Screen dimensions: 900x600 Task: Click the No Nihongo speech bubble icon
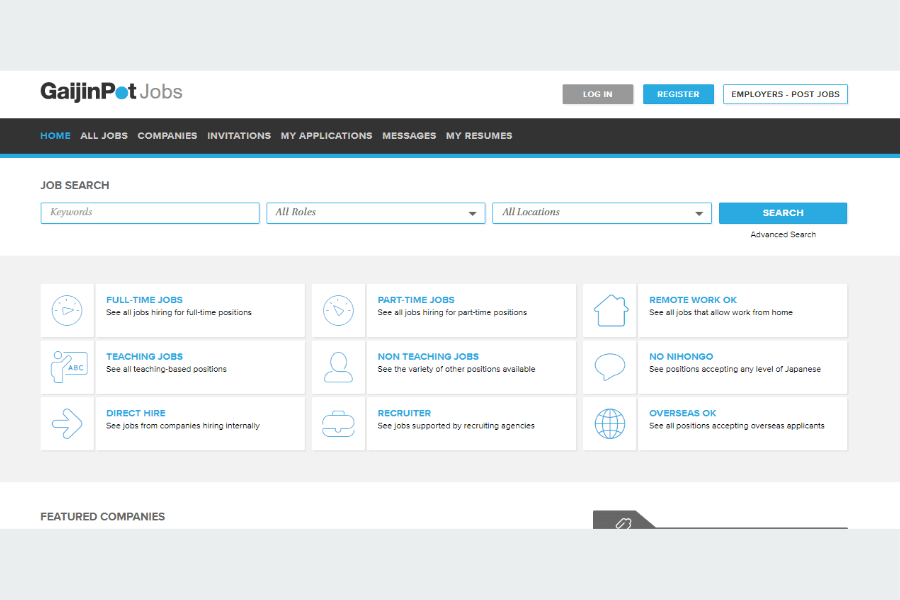[x=610, y=367]
